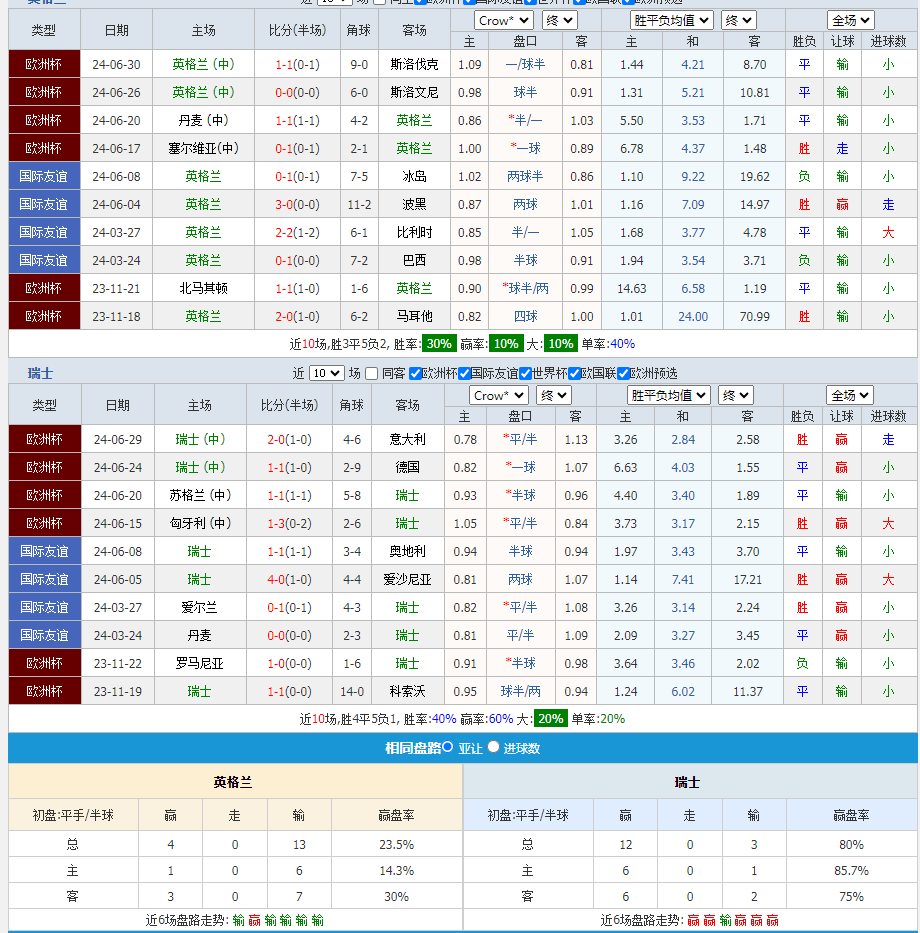Open the 全场 dropdown in Switzerland's table
The image size is (920, 933).
point(850,395)
